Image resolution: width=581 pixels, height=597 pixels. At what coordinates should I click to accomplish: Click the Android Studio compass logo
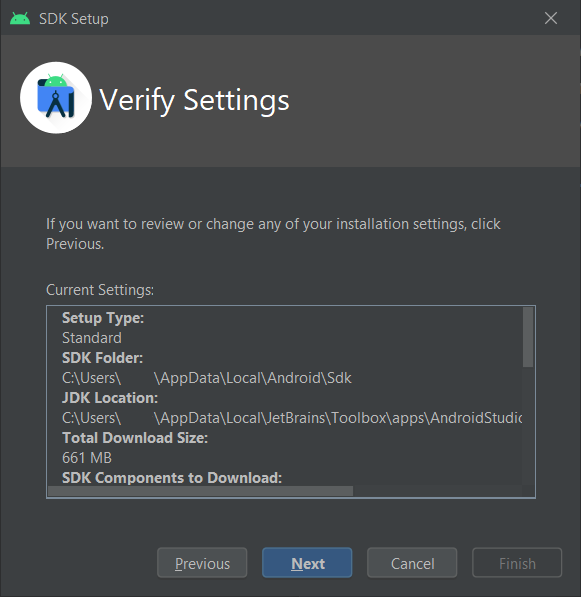(56, 98)
